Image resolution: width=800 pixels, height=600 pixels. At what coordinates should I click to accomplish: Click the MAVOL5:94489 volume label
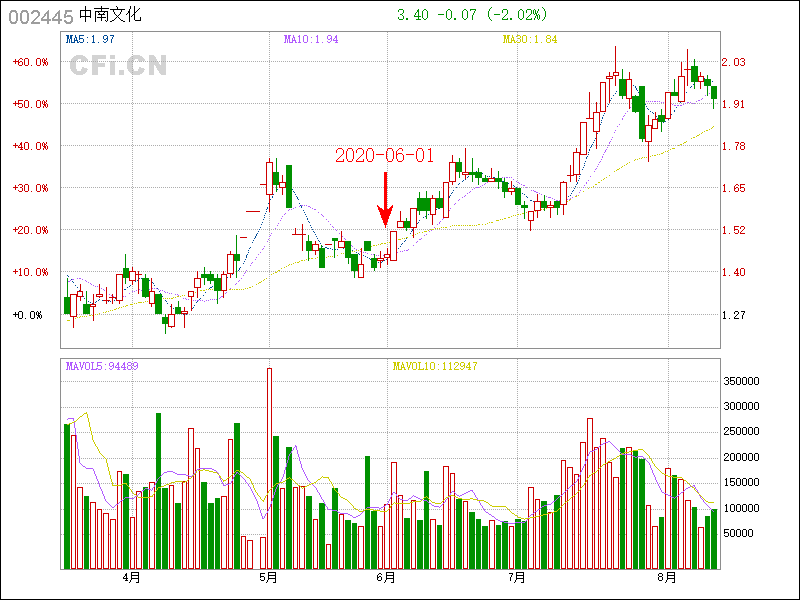(102, 366)
